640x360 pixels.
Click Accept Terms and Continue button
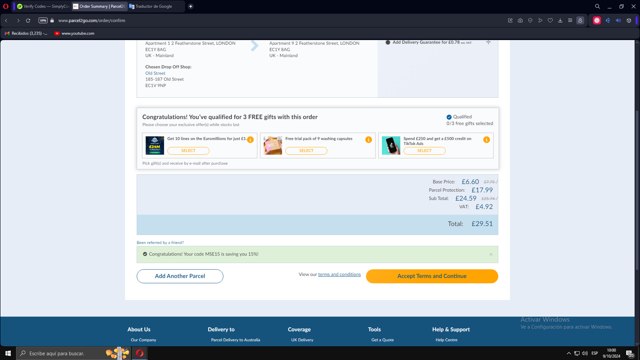(x=432, y=276)
